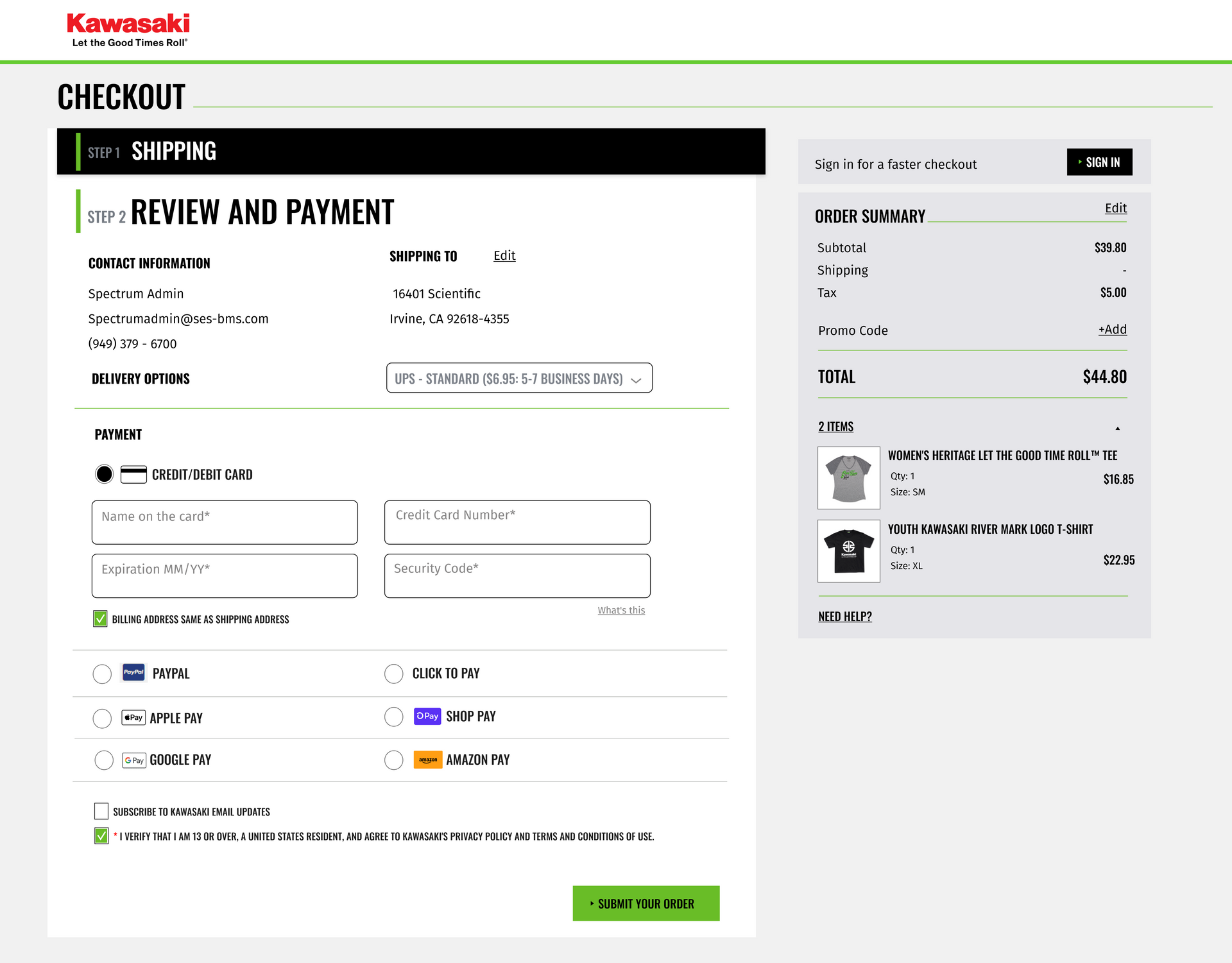Open the Need Help link
Viewport: 1232px width, 963px height.
845,617
